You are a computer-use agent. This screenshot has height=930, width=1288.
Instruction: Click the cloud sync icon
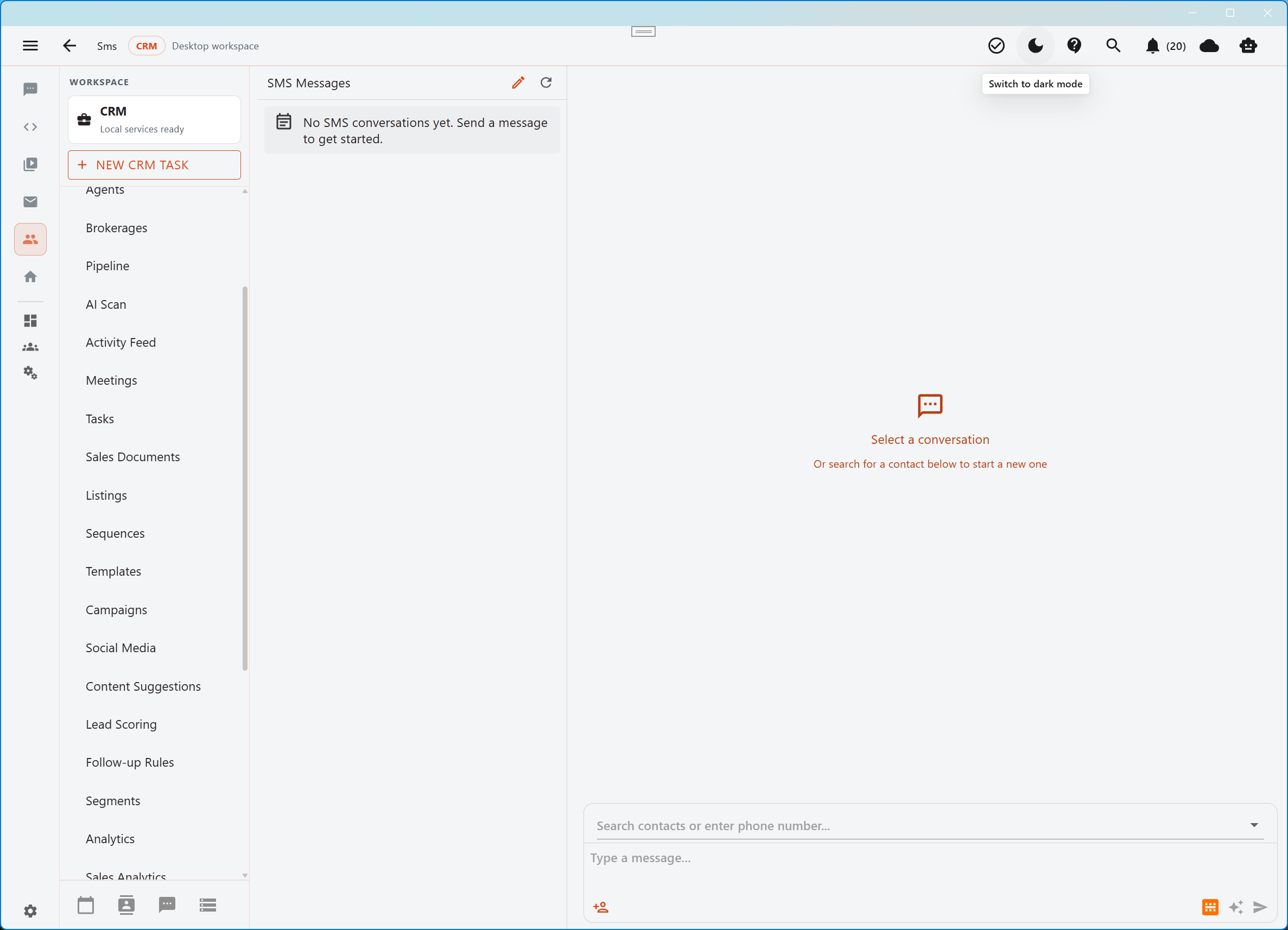(x=1209, y=46)
